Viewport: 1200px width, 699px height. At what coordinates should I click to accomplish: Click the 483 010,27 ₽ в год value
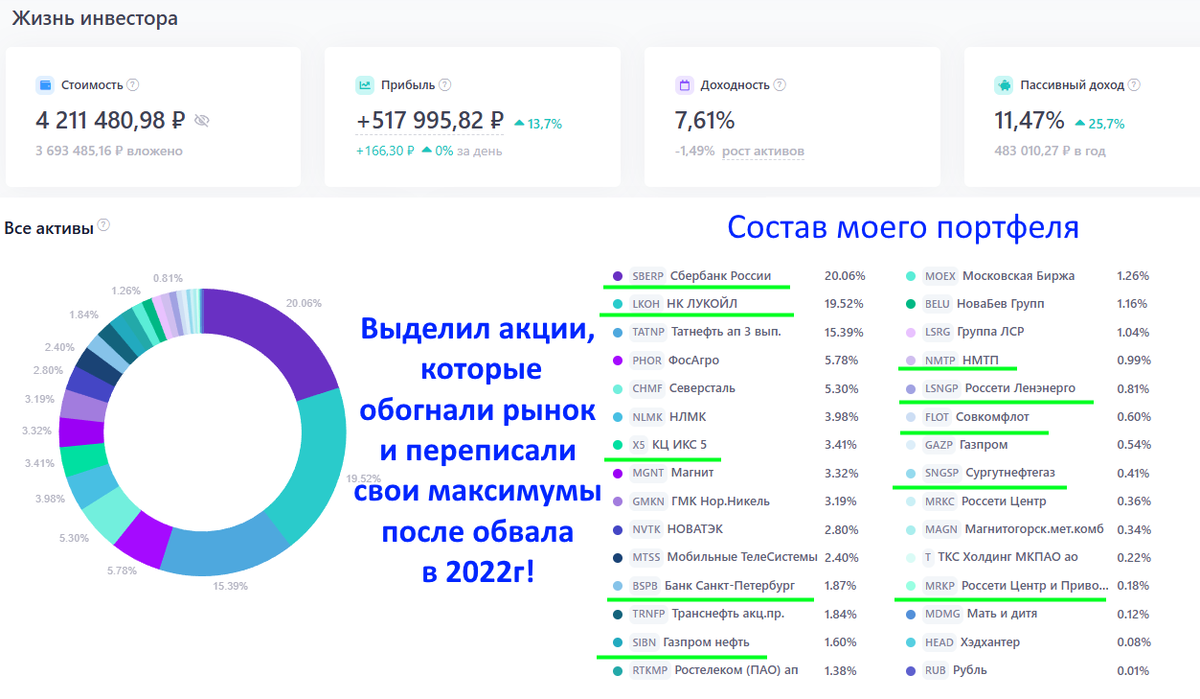pos(1050,151)
